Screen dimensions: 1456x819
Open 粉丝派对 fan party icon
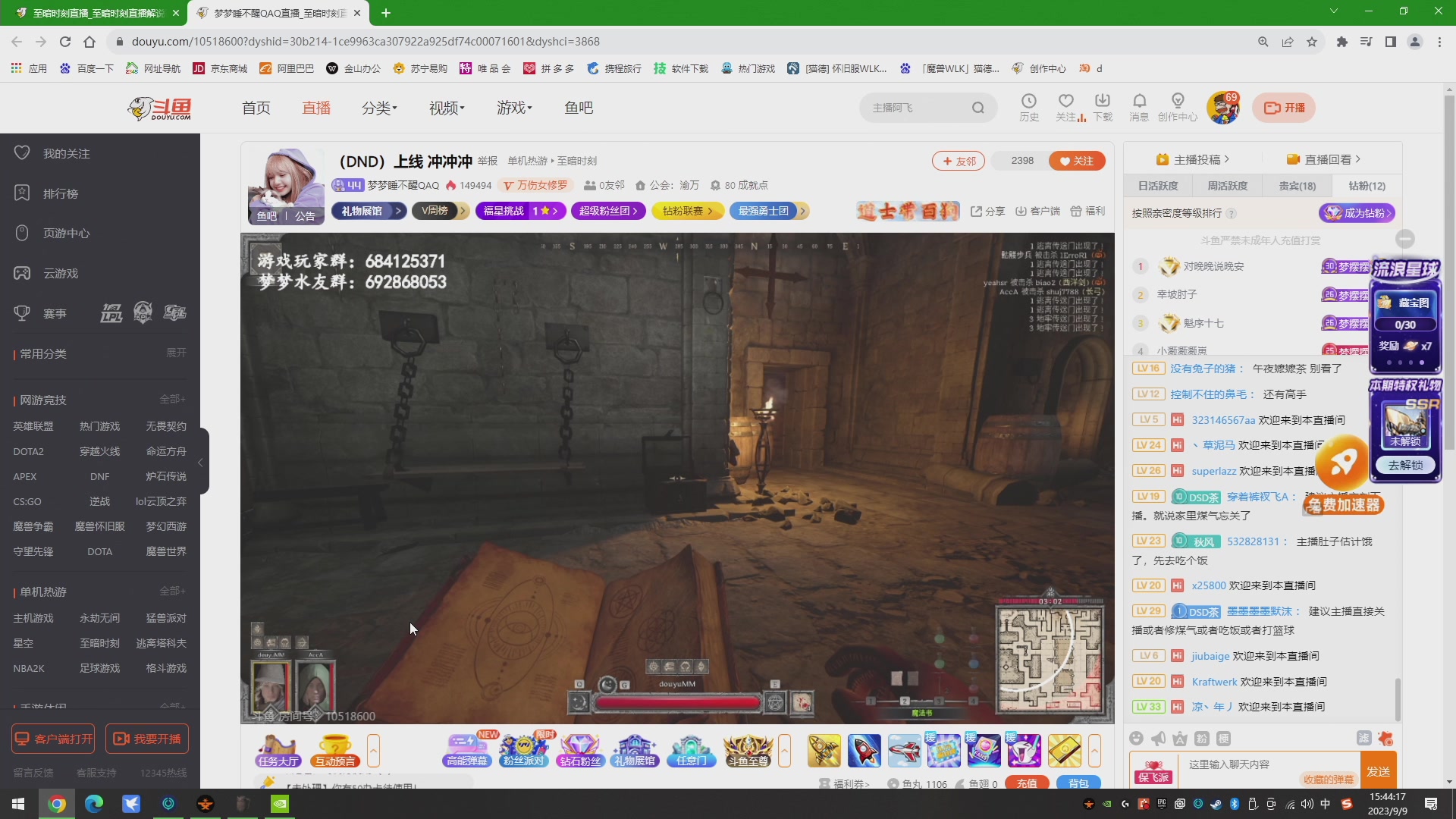[524, 750]
